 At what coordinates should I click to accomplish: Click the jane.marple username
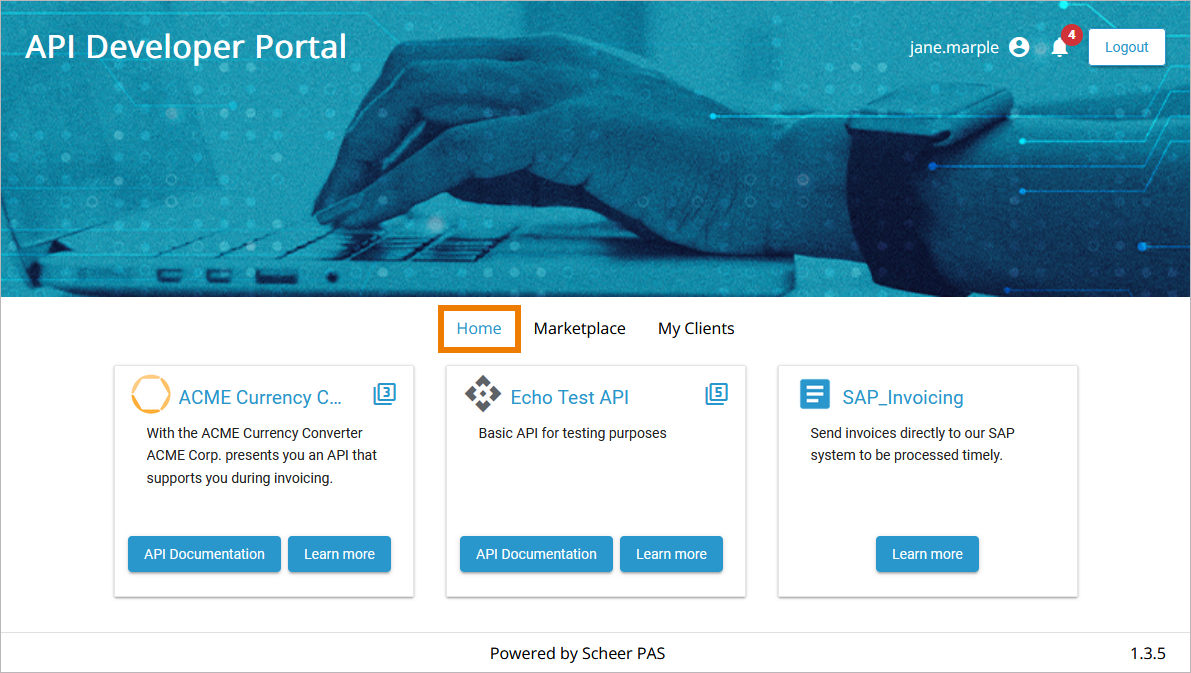[954, 47]
